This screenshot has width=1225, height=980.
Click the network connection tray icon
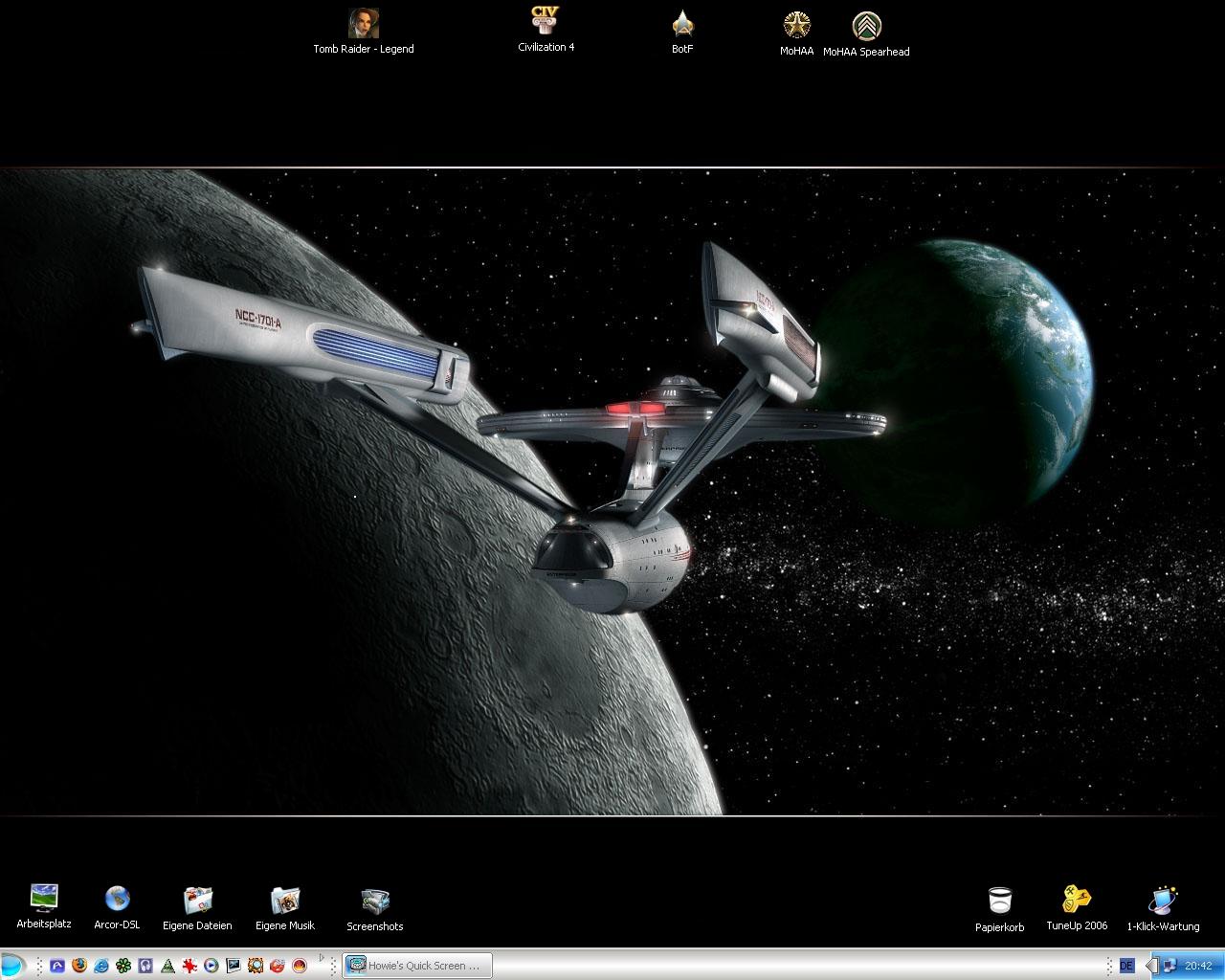tap(1169, 966)
